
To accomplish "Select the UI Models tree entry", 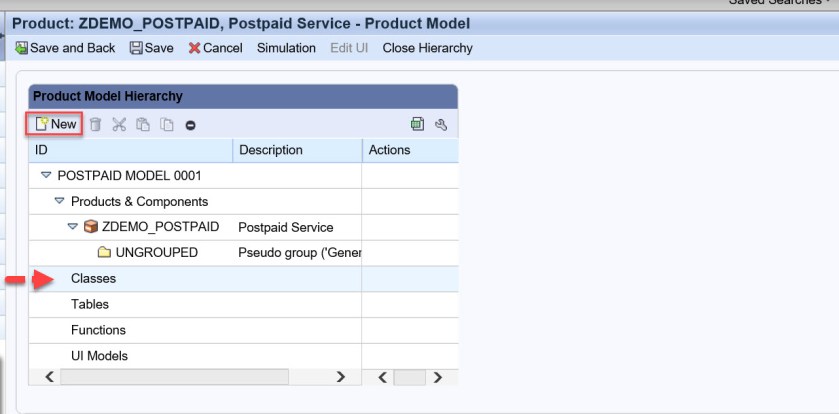I will [x=99, y=356].
